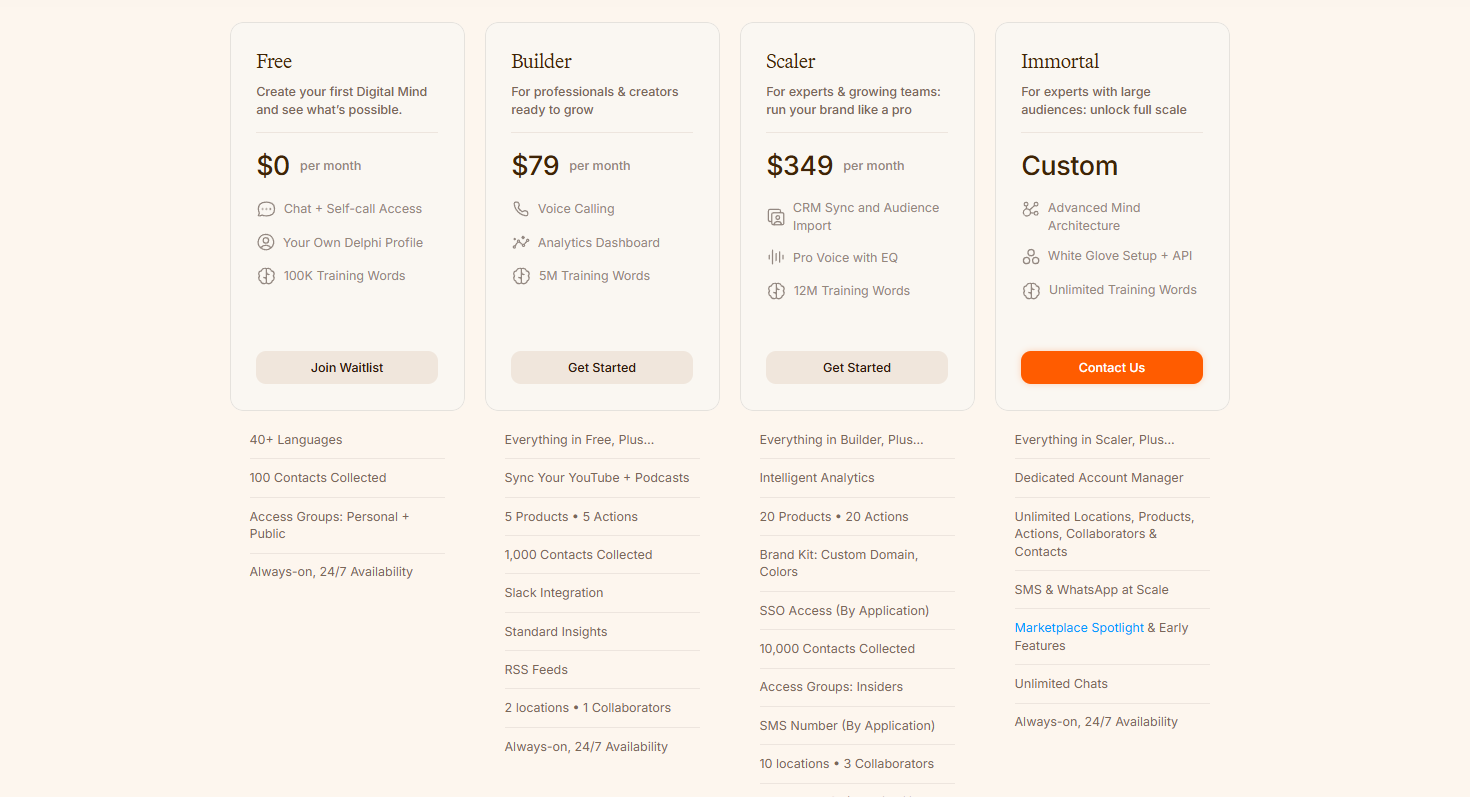Click the brain icon beside 100K Training Words
1470x797 pixels.
(x=266, y=276)
